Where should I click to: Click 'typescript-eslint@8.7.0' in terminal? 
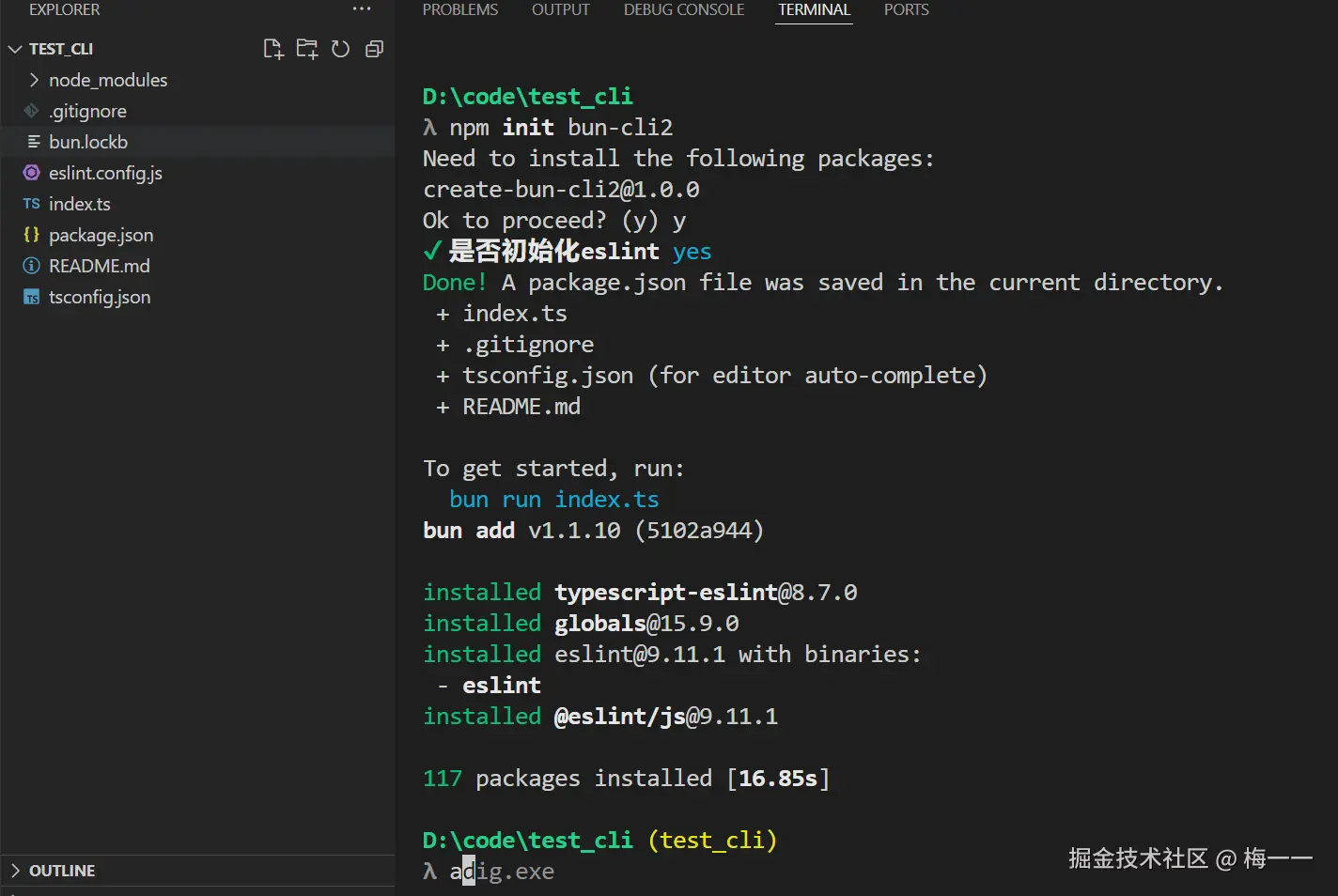(706, 592)
